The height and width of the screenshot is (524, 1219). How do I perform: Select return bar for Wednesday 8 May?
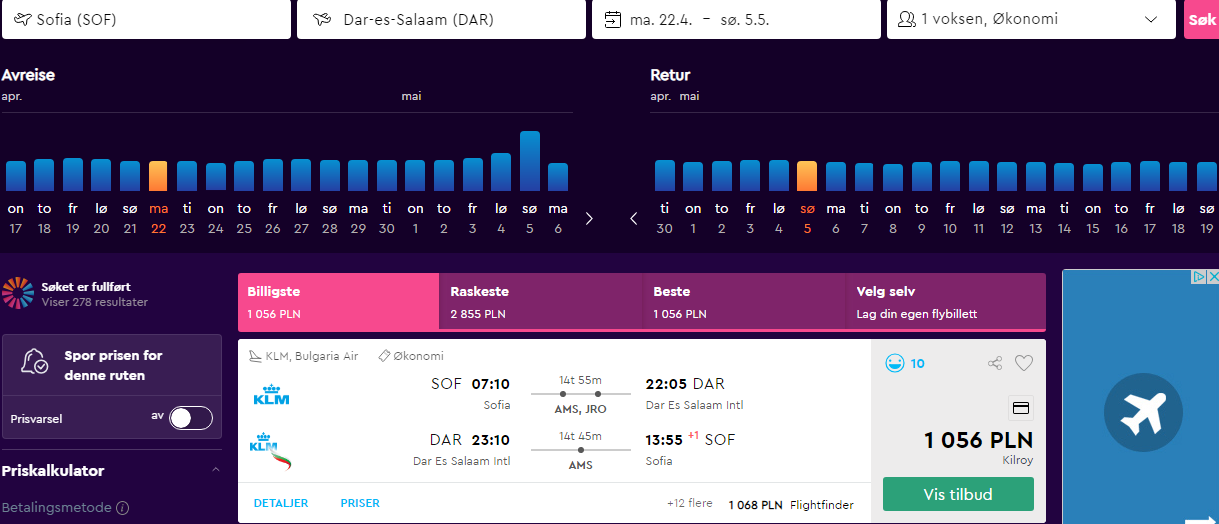tap(893, 178)
